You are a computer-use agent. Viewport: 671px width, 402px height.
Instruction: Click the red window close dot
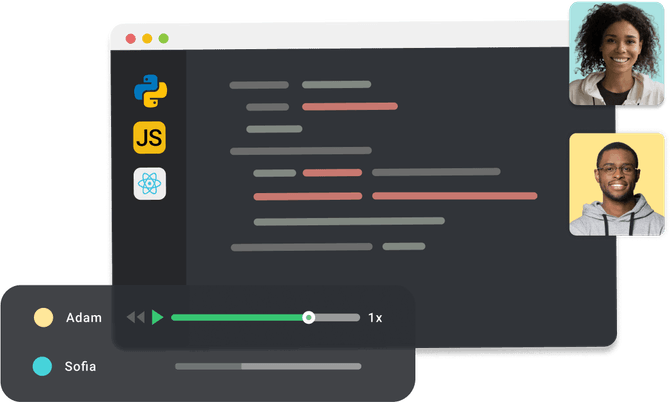click(x=130, y=39)
